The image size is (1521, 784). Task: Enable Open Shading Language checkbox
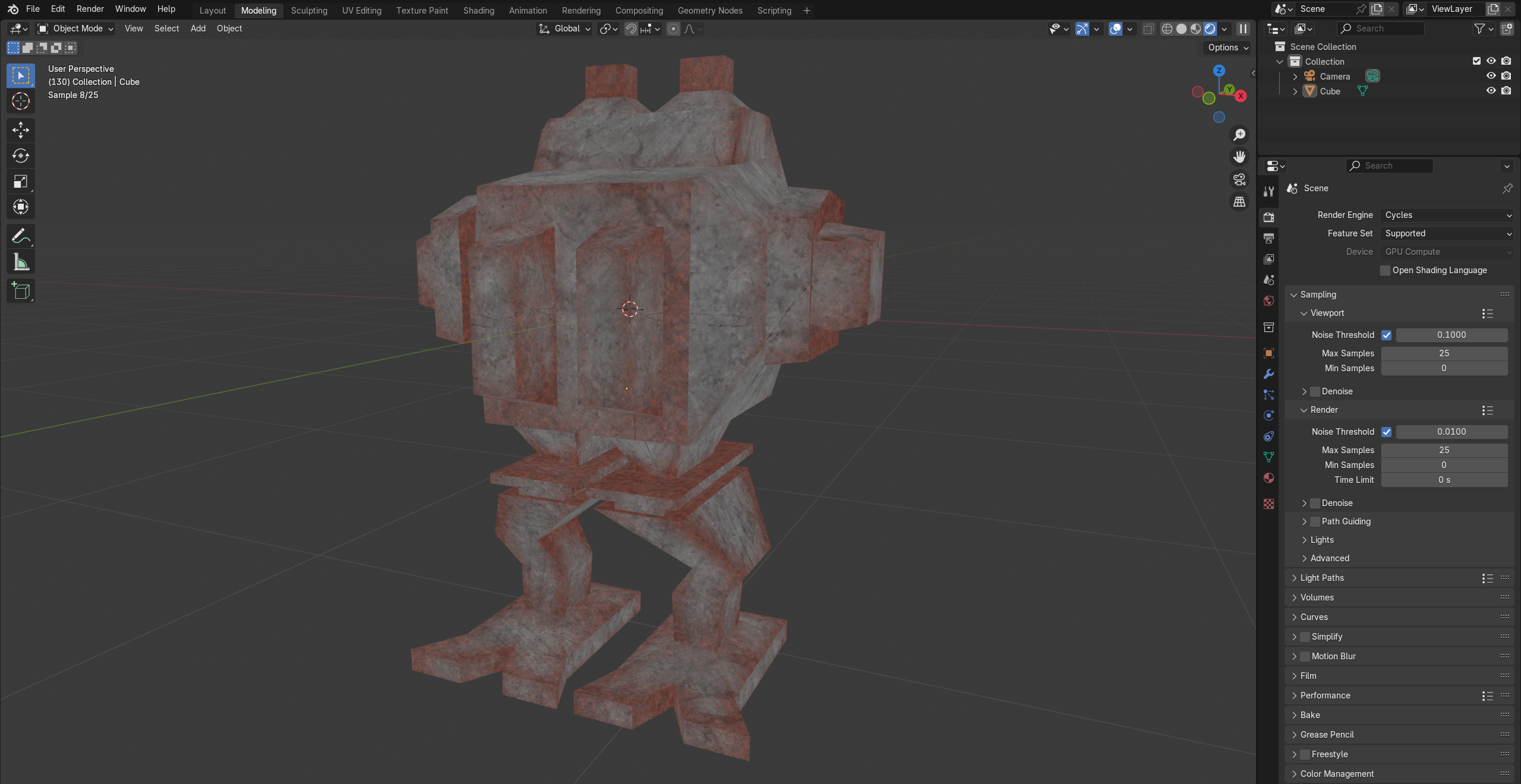pyautogui.click(x=1385, y=270)
